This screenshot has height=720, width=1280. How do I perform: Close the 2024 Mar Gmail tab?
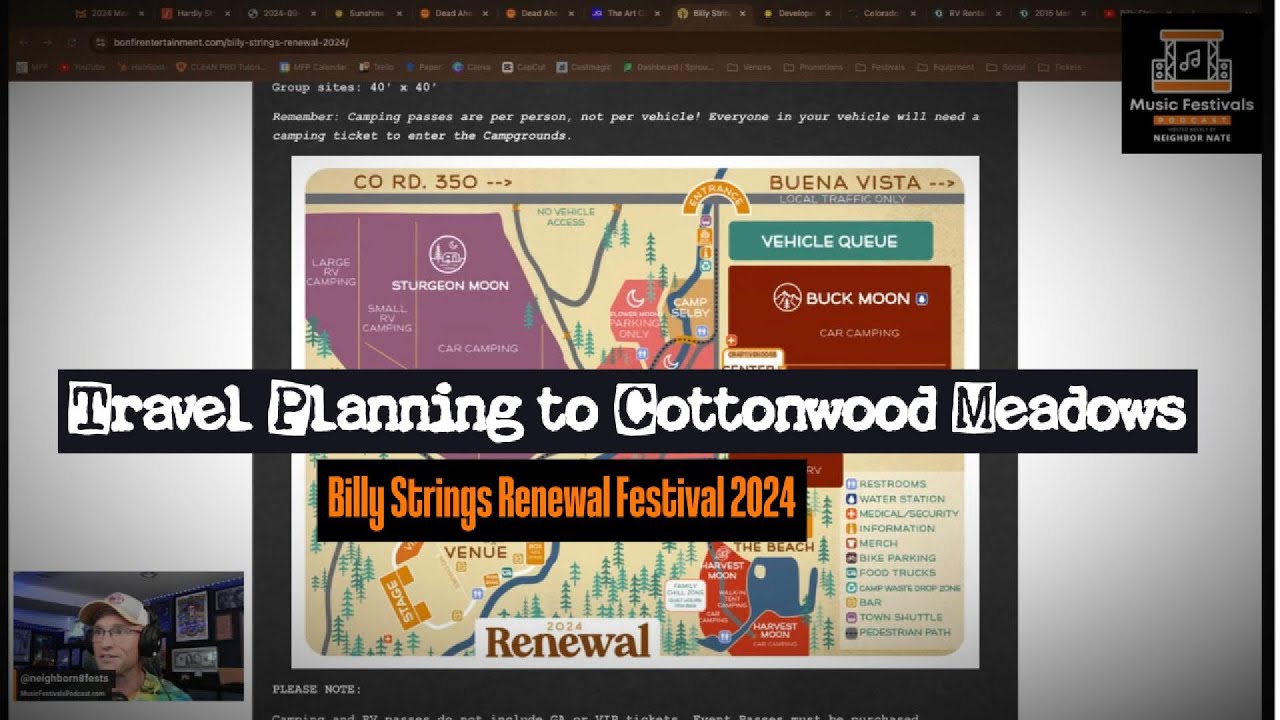[x=141, y=14]
